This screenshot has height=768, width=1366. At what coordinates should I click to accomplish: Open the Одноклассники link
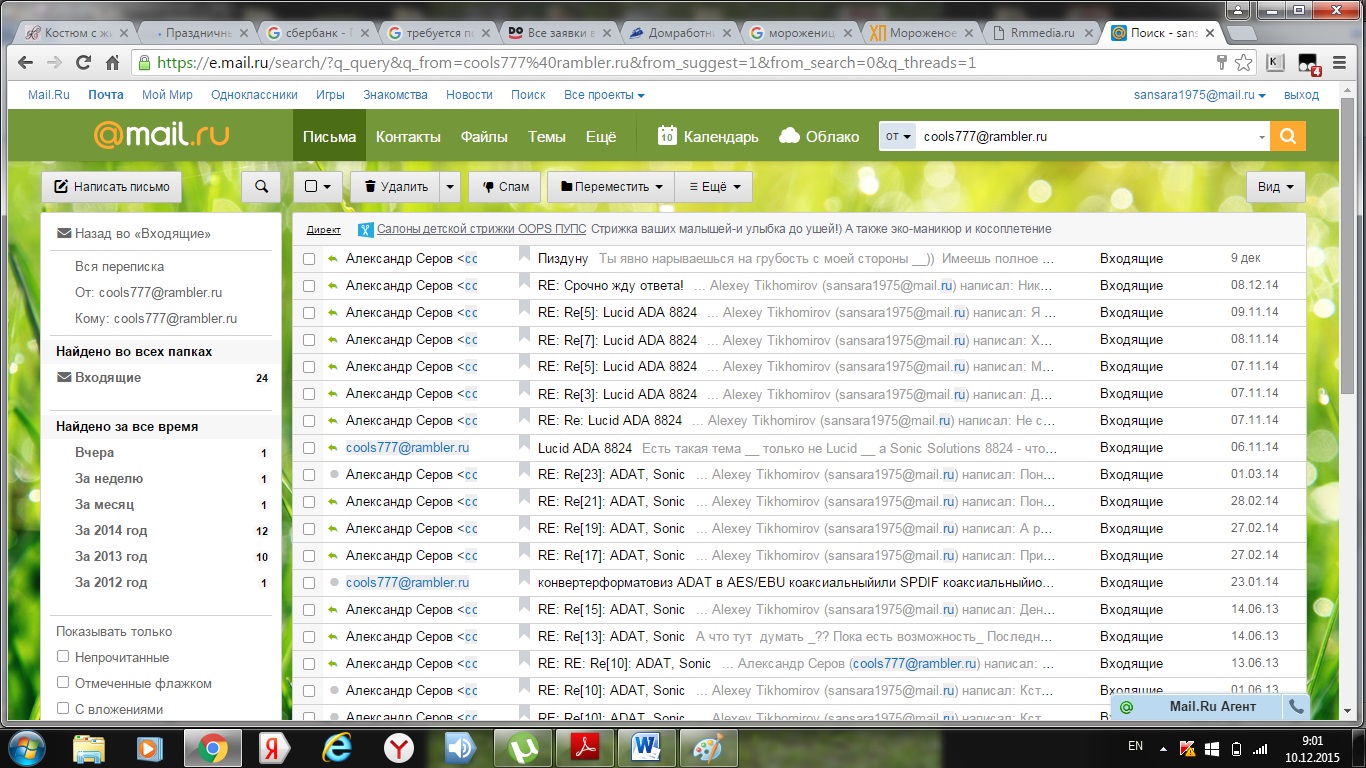click(x=254, y=95)
